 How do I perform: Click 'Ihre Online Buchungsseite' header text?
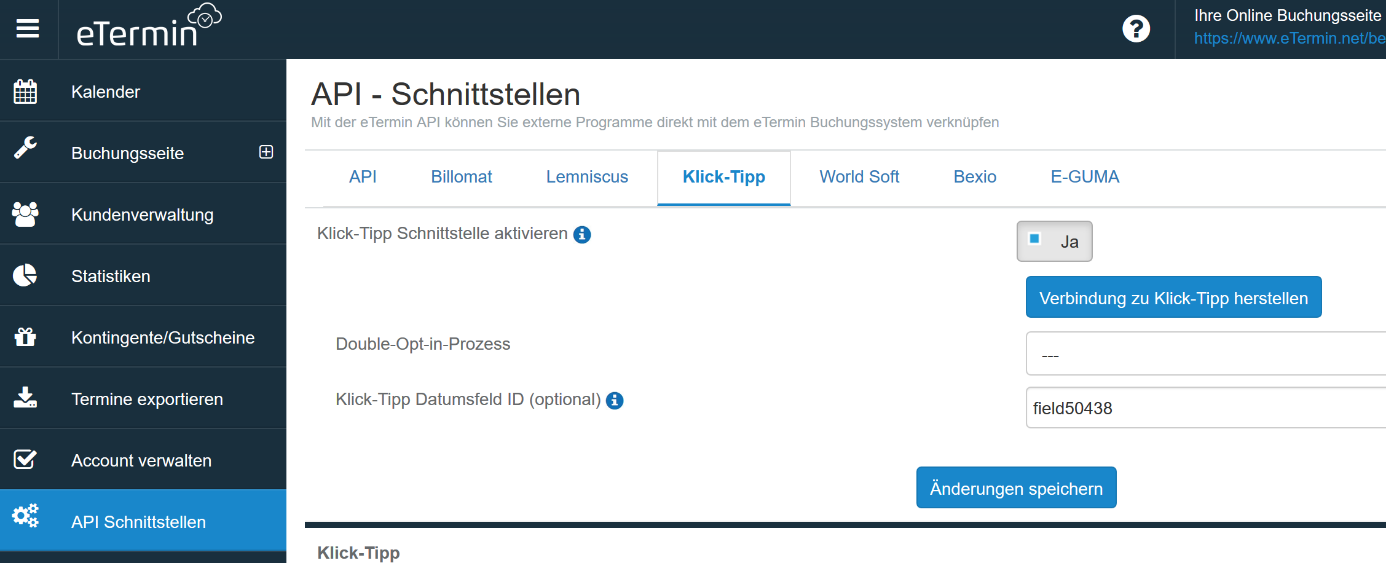pyautogui.click(x=1288, y=15)
